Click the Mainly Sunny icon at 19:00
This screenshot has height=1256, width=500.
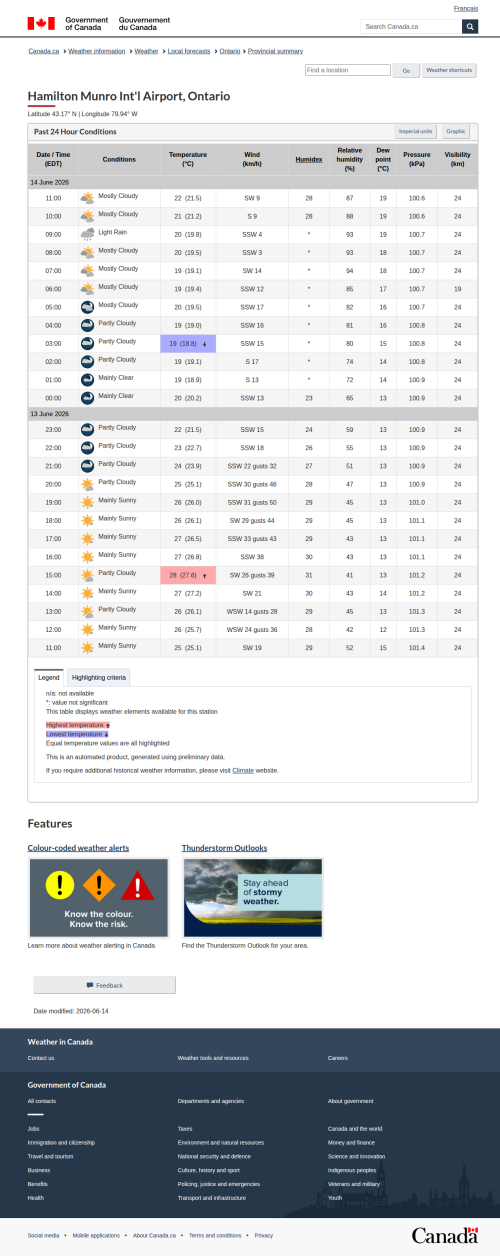pos(88,502)
